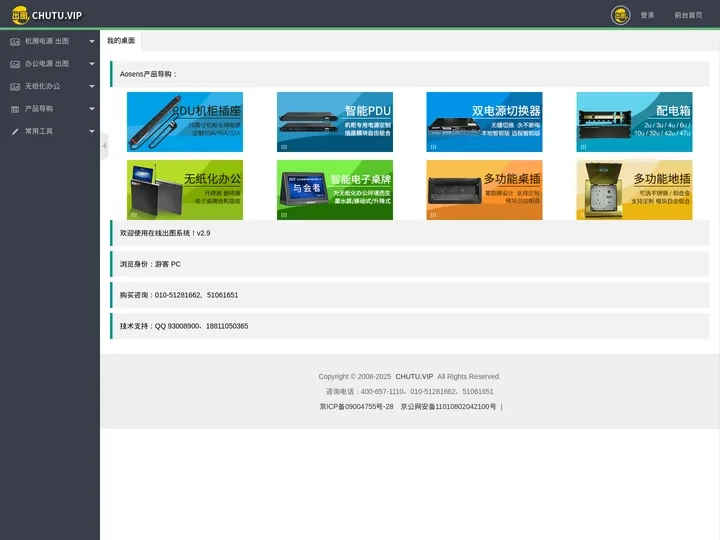Open the 常用工具 menu item
Screen dimensions: 720x540
click(50, 131)
